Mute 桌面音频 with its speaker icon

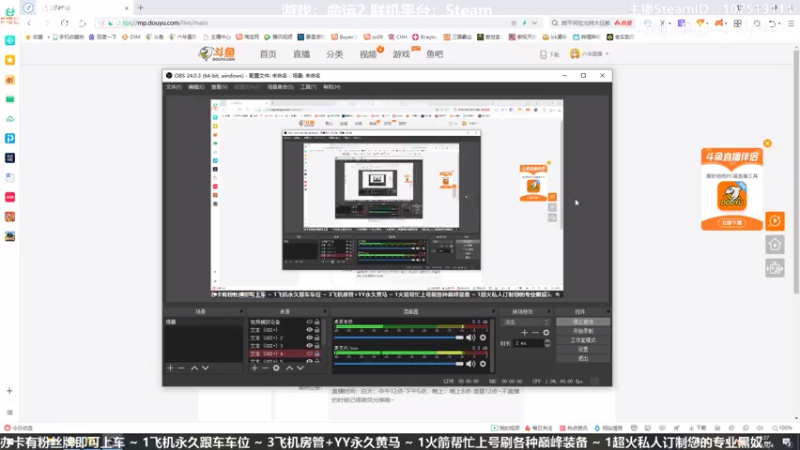[470, 338]
